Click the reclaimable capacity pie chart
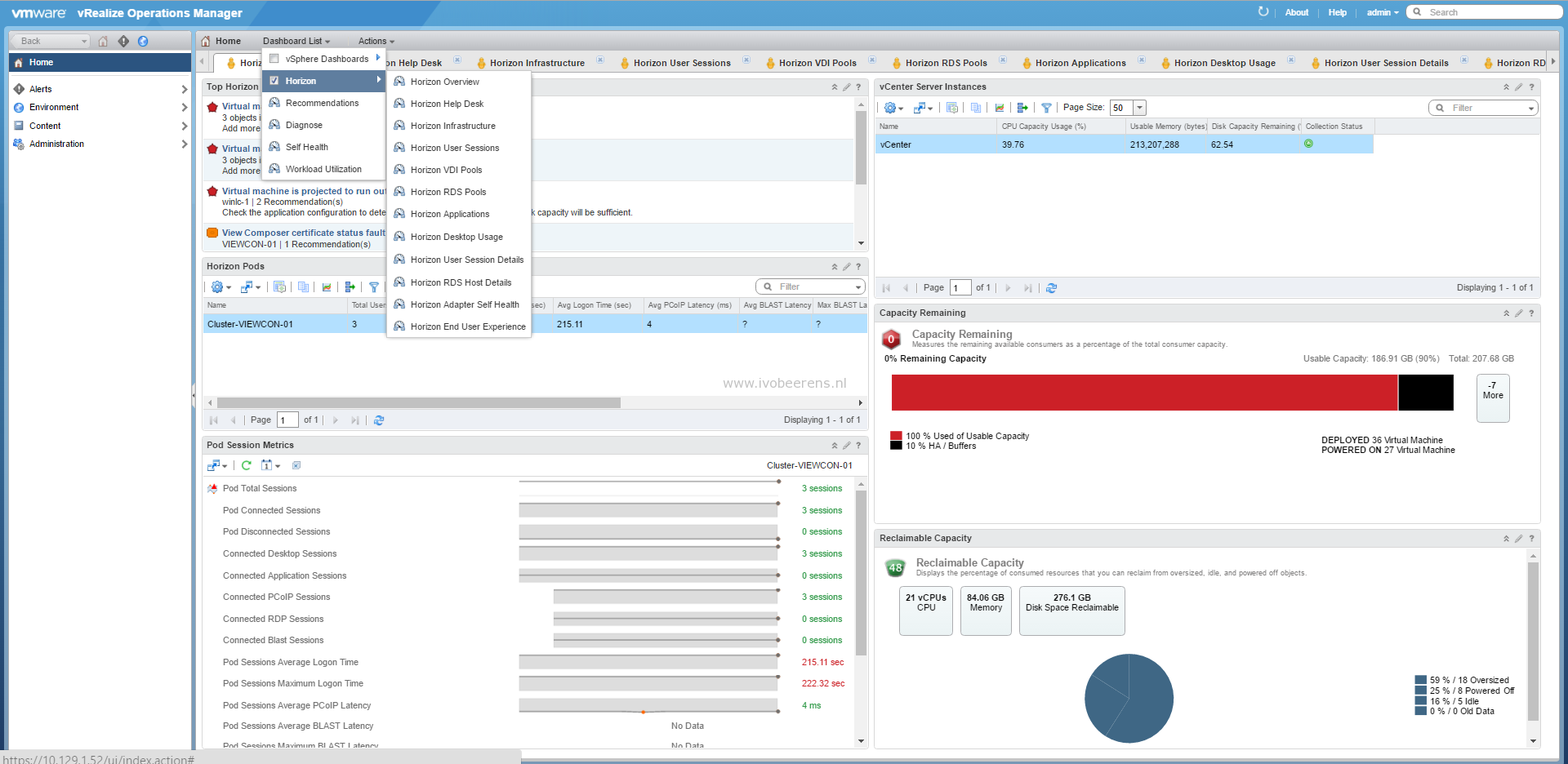 click(1129, 698)
